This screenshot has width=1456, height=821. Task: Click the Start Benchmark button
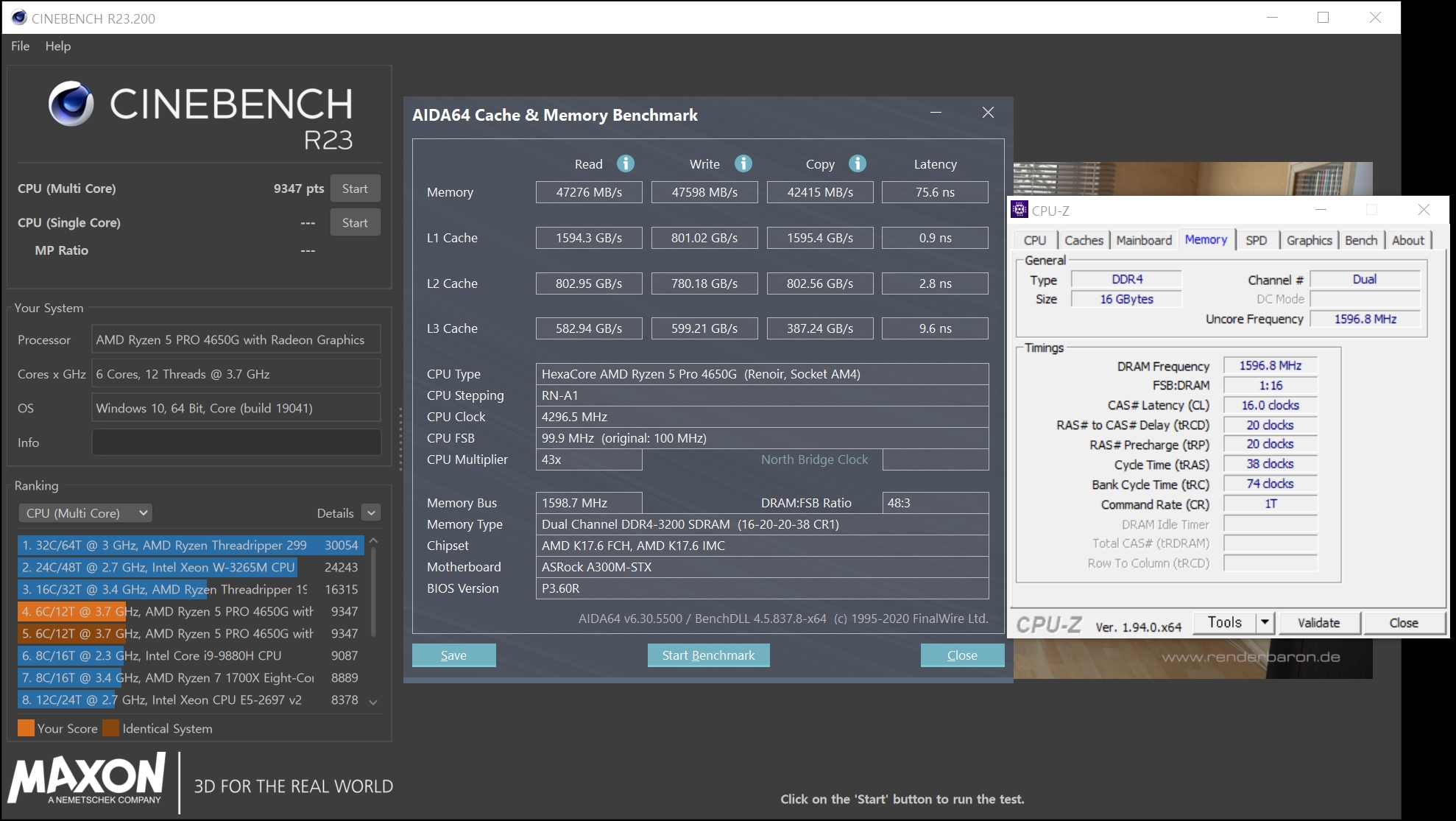[x=708, y=655]
